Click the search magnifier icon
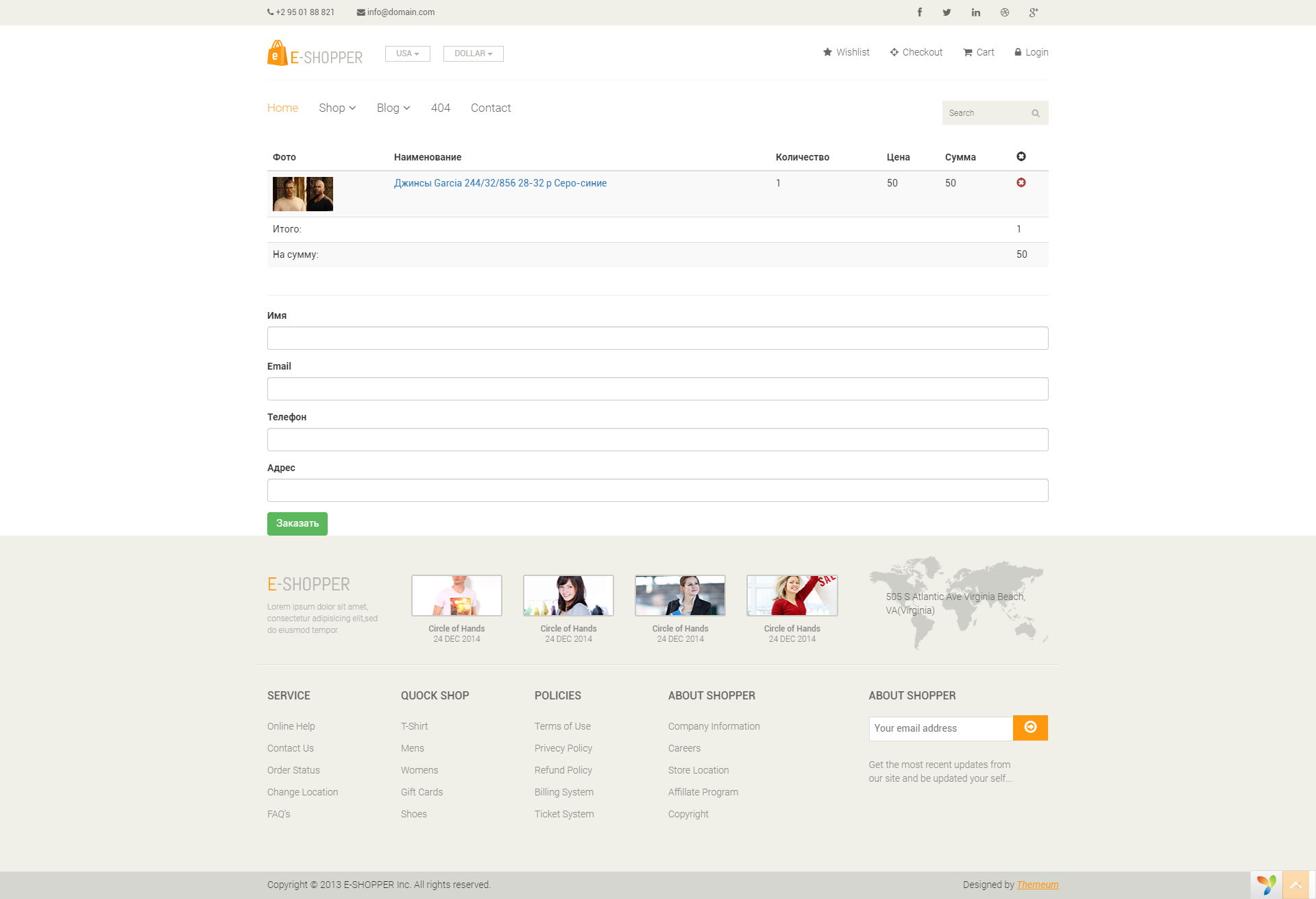Image resolution: width=1316 pixels, height=899 pixels. (x=1035, y=113)
